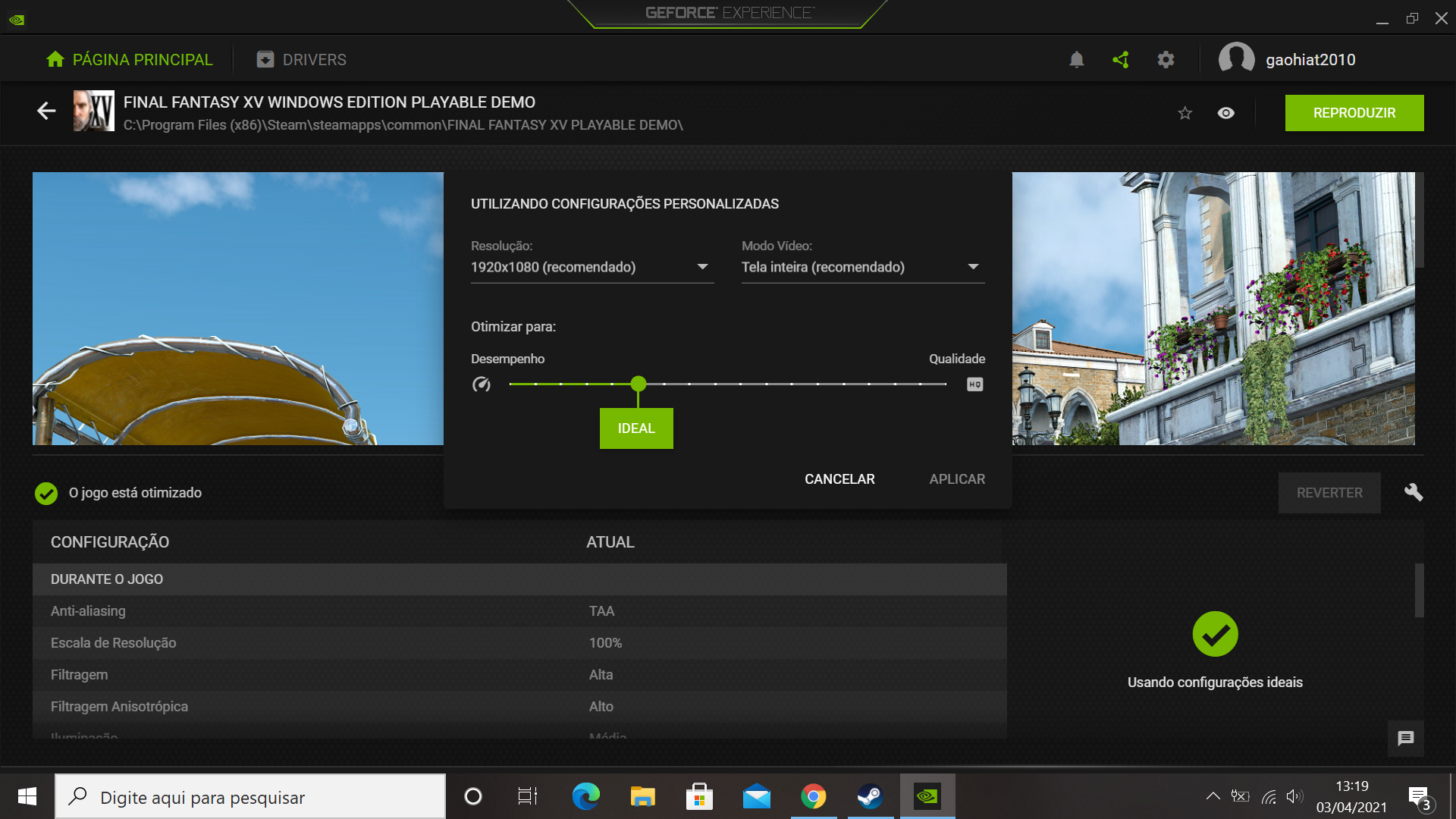This screenshot has width=1456, height=819.
Task: Click the green optimized checkmark icon
Action: coord(46,494)
